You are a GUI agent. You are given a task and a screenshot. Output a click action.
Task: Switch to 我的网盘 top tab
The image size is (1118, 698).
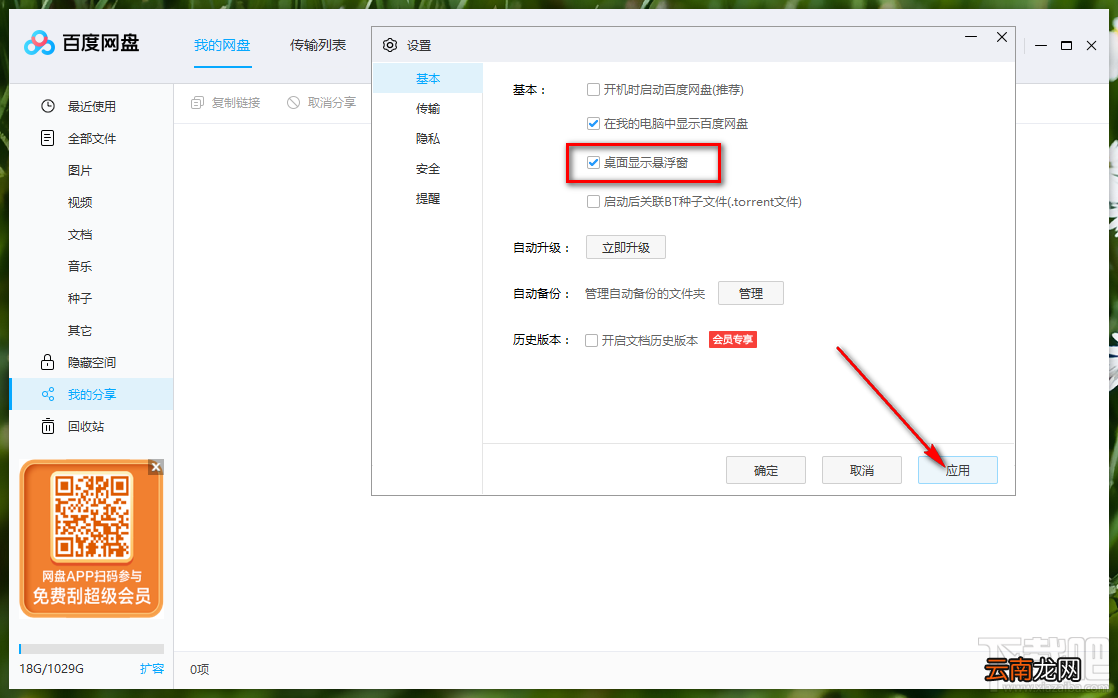pos(222,46)
